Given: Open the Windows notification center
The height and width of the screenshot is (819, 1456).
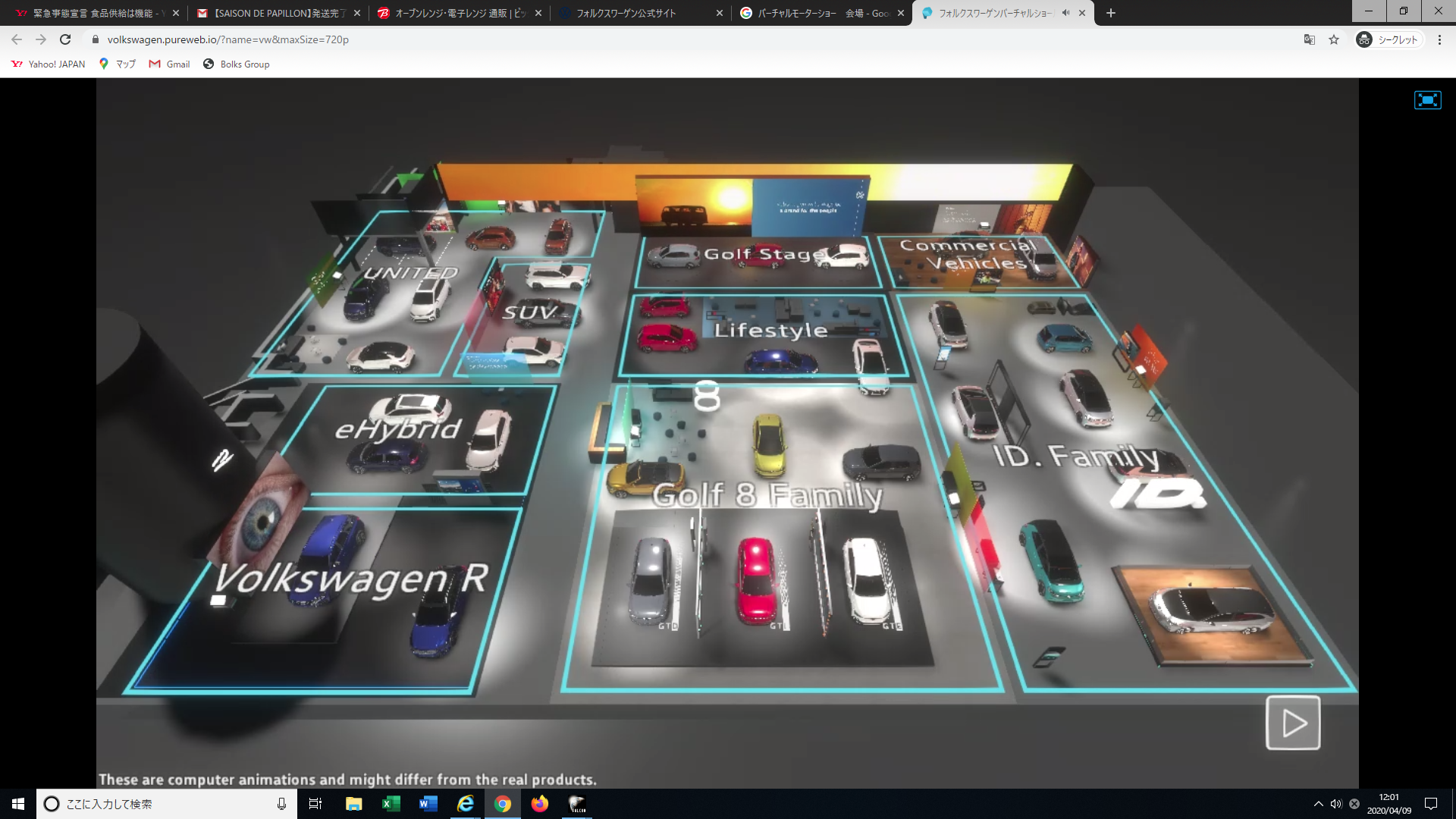Looking at the screenshot, I should click(1431, 804).
